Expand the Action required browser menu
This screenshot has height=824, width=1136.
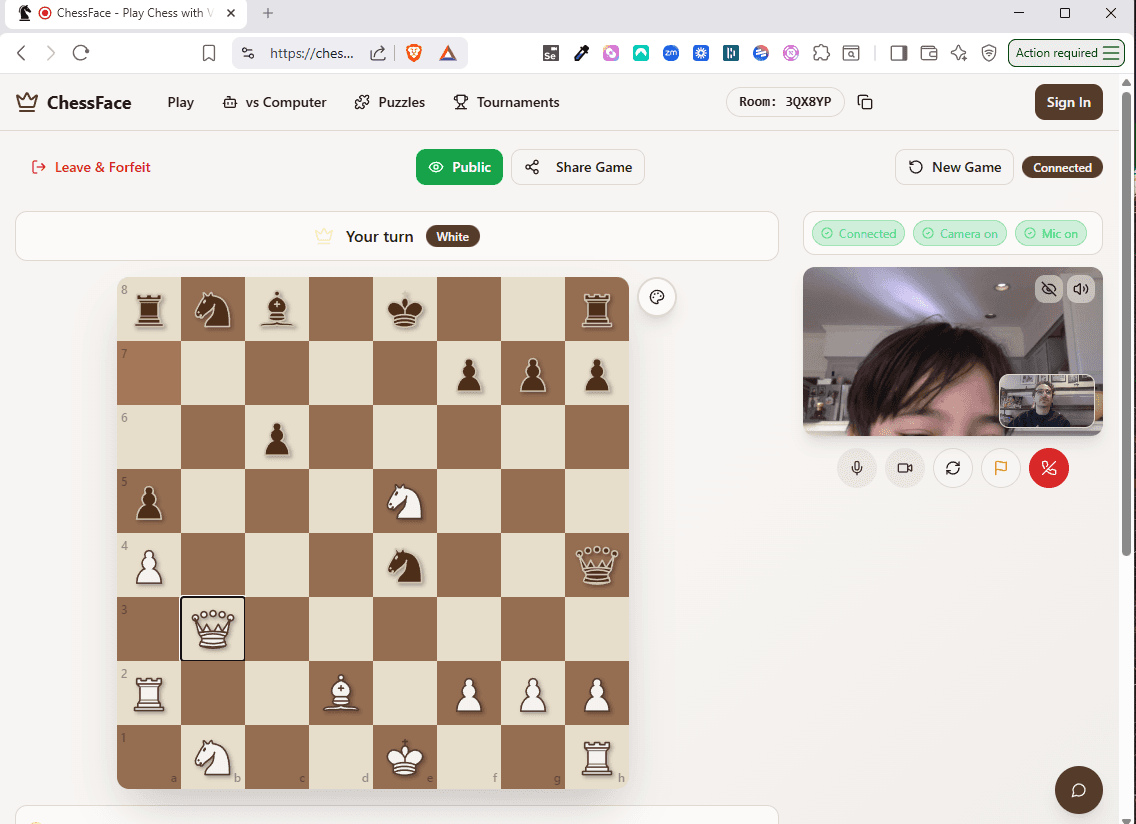1066,52
